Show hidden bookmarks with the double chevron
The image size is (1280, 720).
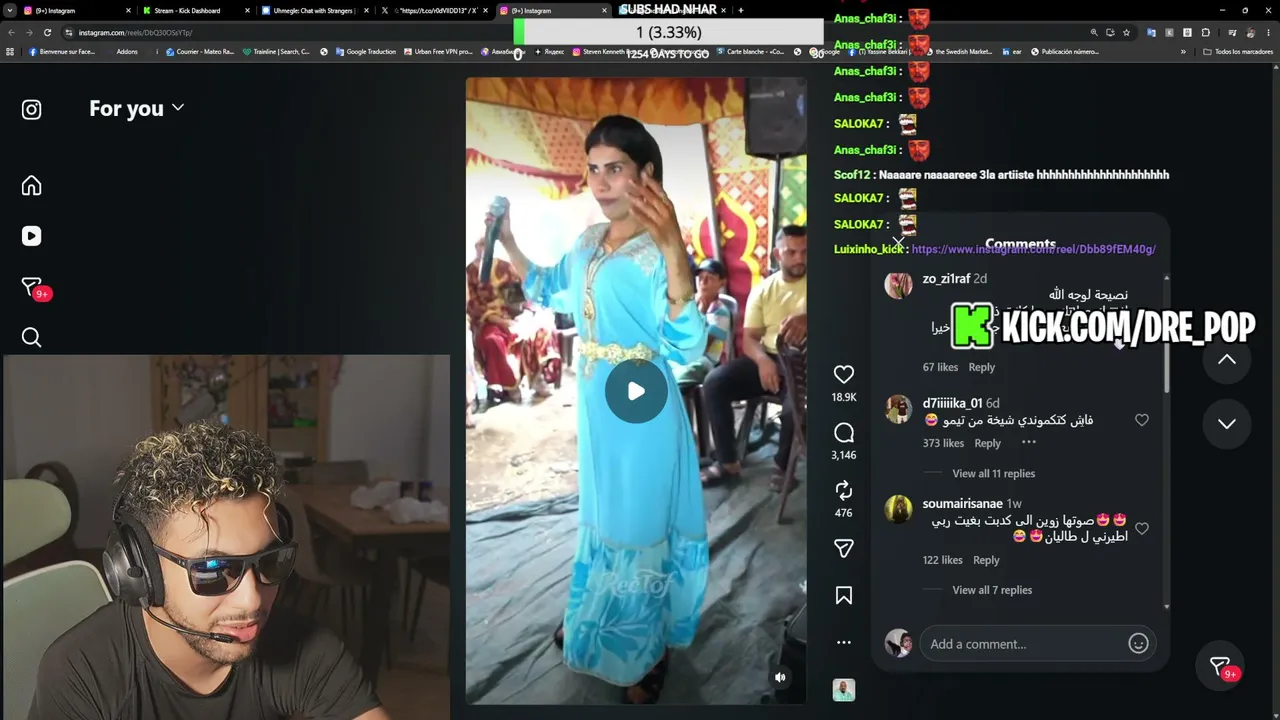pyautogui.click(x=1183, y=52)
